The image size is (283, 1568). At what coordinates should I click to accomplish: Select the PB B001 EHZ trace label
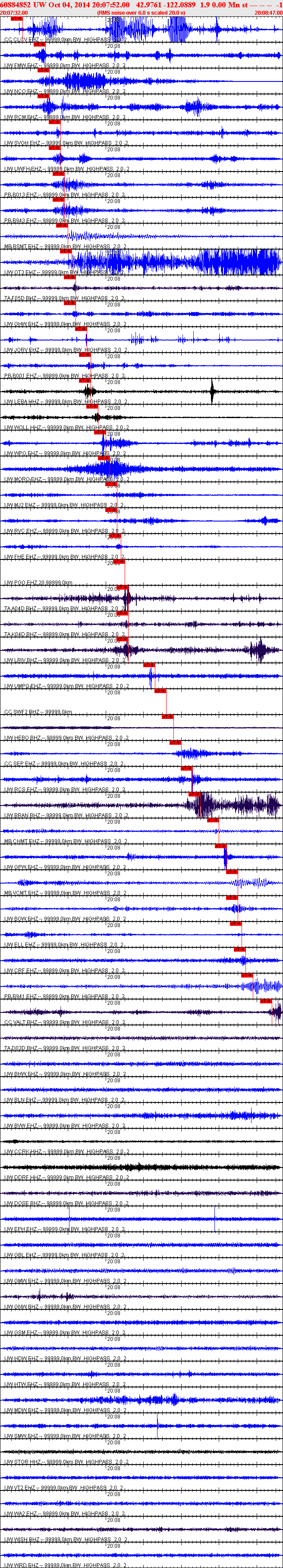(65, 375)
